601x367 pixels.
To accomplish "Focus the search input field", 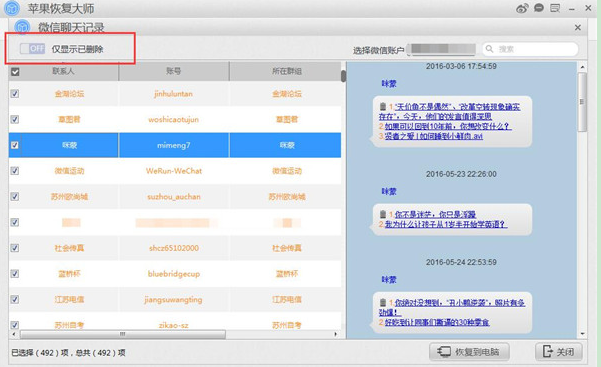I will [530, 49].
